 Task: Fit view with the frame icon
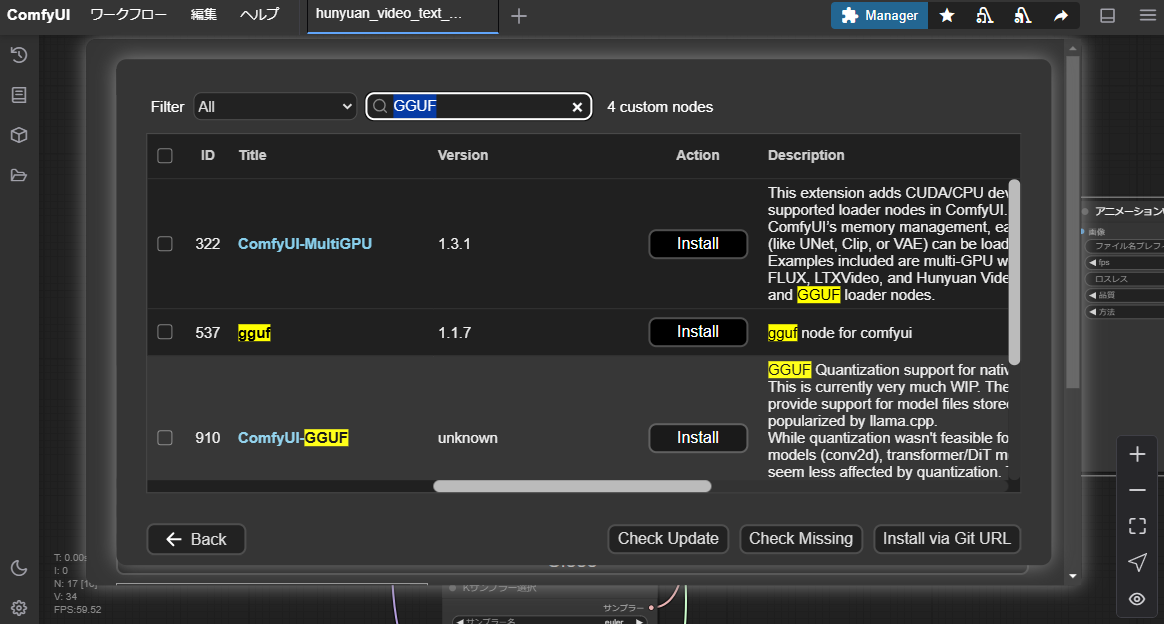pyautogui.click(x=1137, y=526)
